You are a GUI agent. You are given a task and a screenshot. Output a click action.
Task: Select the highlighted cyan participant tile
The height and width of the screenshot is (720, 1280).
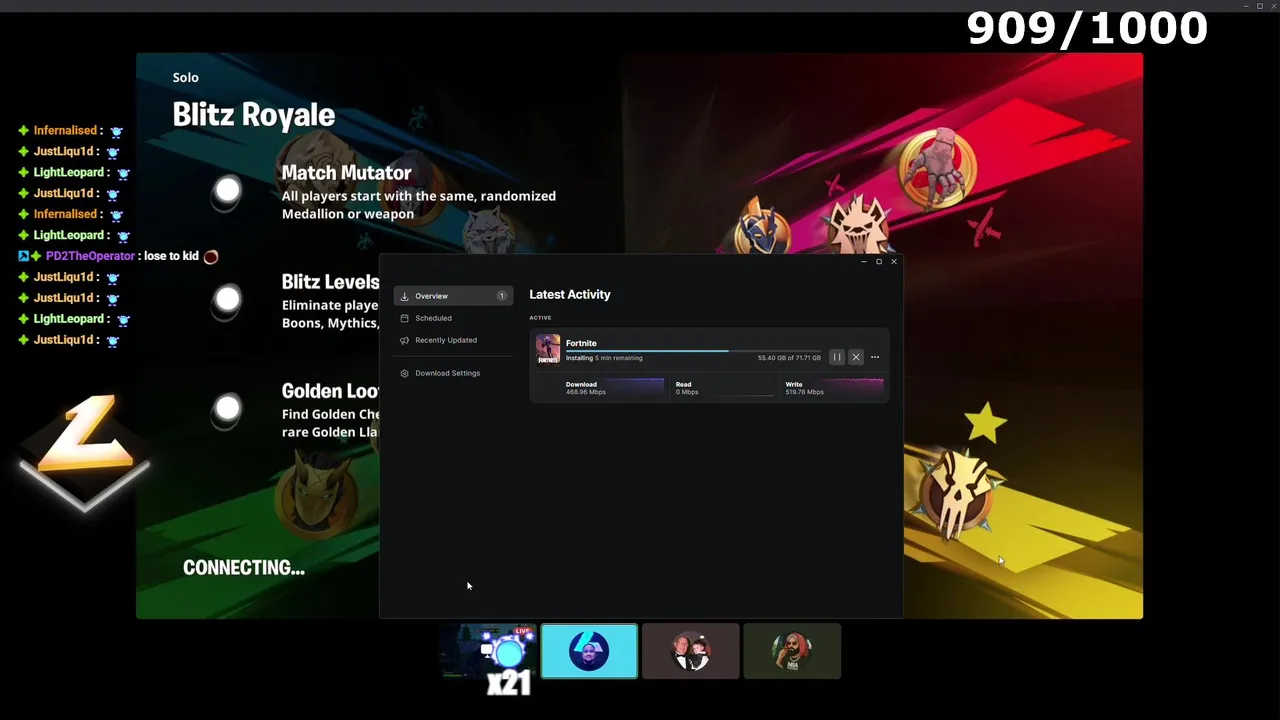click(x=589, y=651)
